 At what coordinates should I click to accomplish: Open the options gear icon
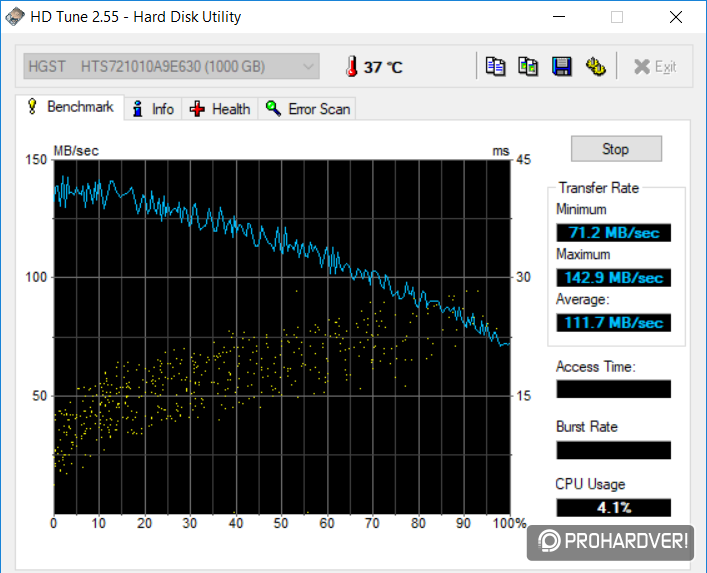point(595,67)
